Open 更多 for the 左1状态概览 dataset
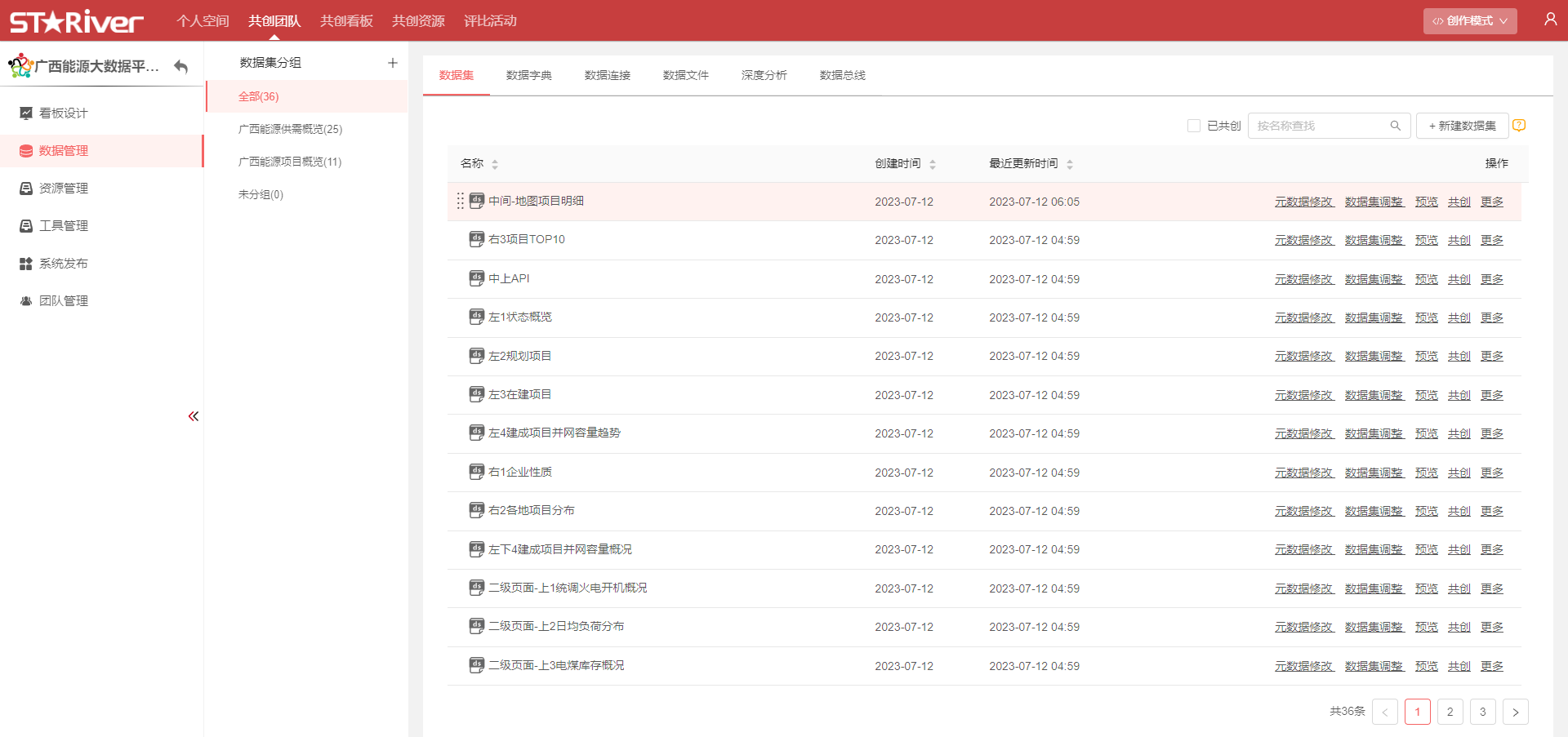Viewport: 1568px width, 737px height. 1491,317
